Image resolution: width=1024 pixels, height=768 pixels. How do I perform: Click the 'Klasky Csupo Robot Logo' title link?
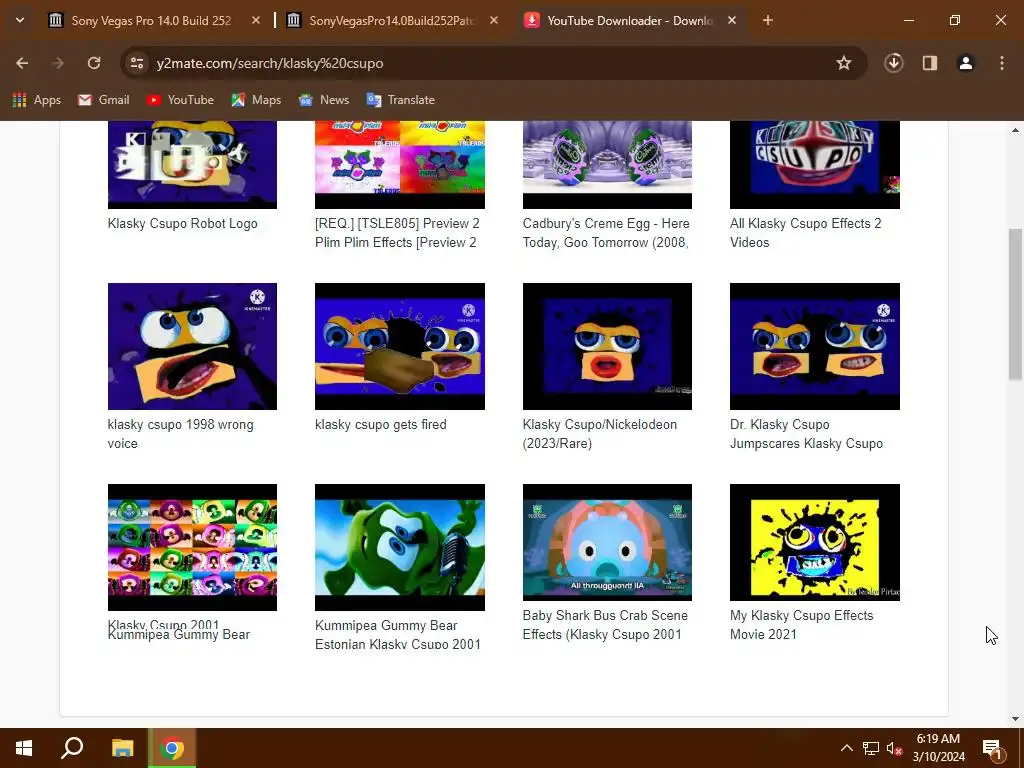182,223
